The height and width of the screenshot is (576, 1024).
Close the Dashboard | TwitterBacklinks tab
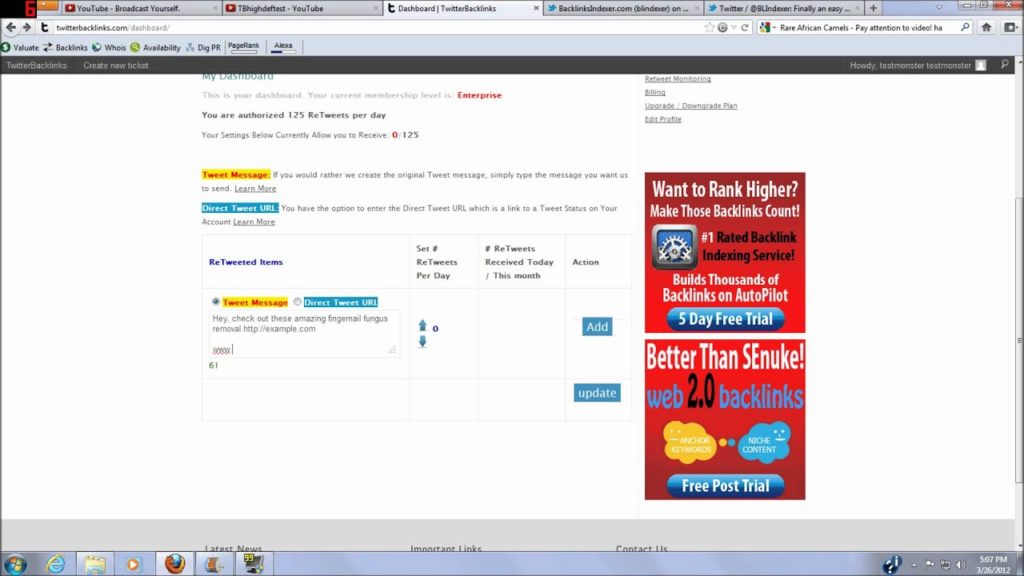[536, 8]
